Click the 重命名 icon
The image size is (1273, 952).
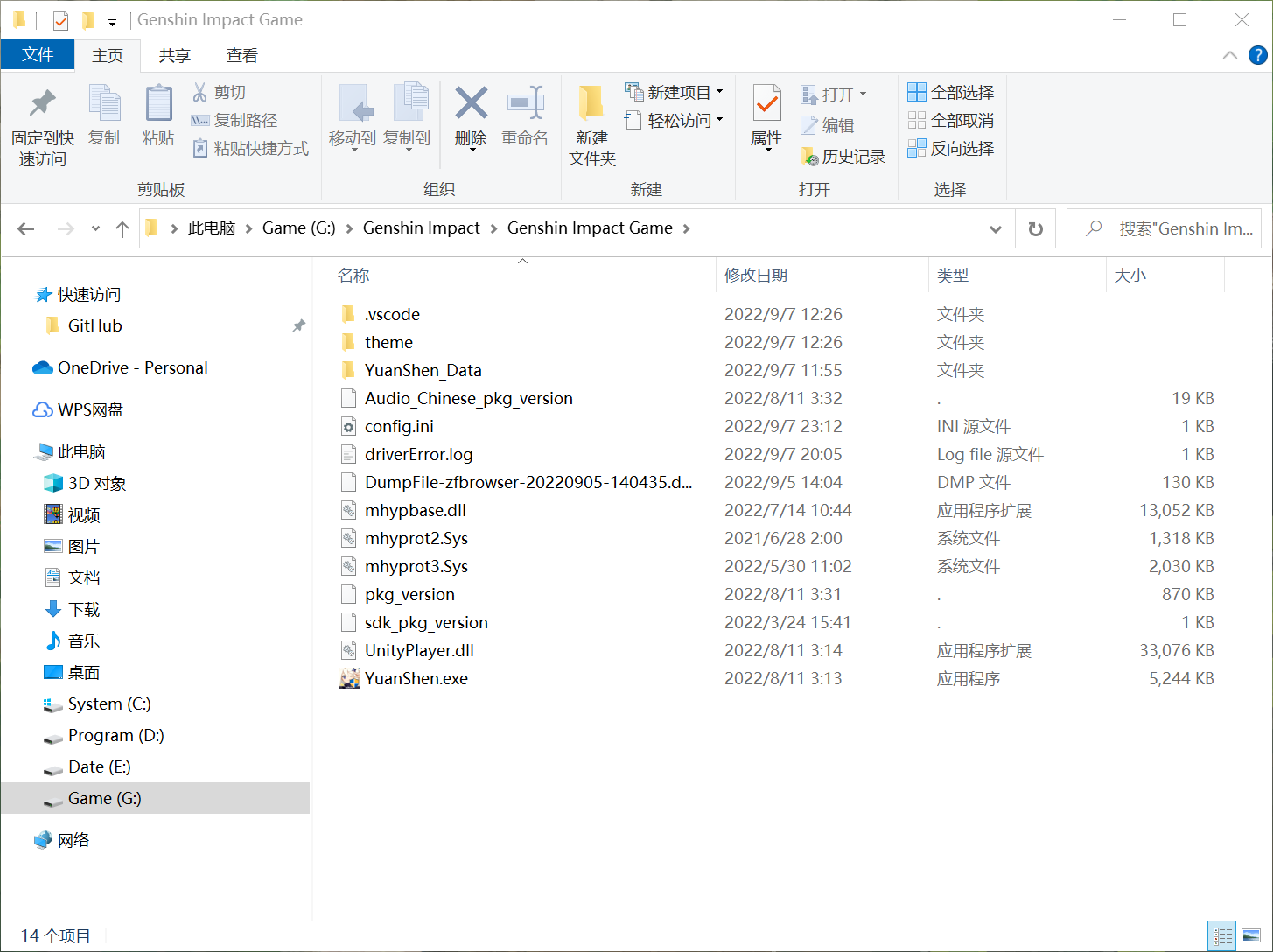coord(525,103)
